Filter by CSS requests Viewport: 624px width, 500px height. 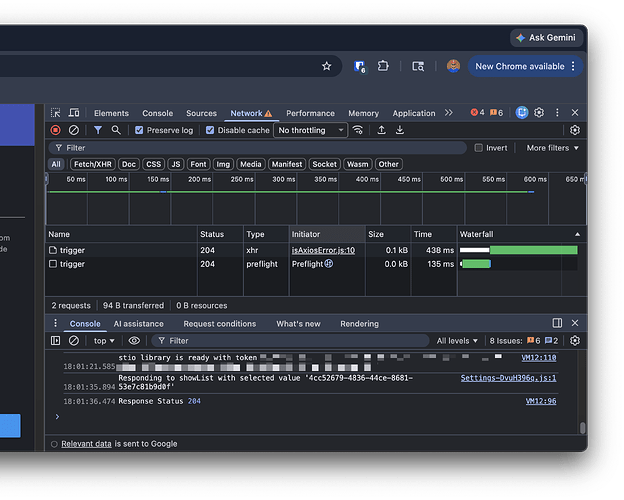pyautogui.click(x=154, y=164)
